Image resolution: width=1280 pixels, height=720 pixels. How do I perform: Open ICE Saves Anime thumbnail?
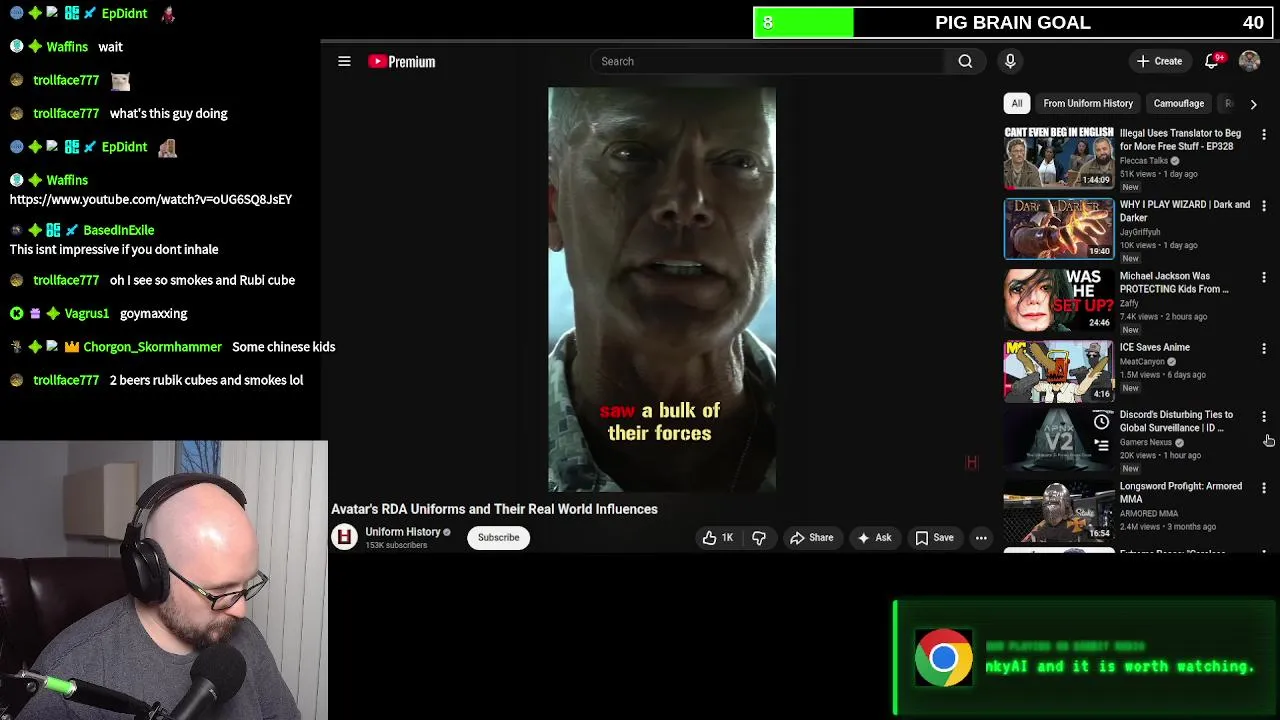pyautogui.click(x=1058, y=371)
